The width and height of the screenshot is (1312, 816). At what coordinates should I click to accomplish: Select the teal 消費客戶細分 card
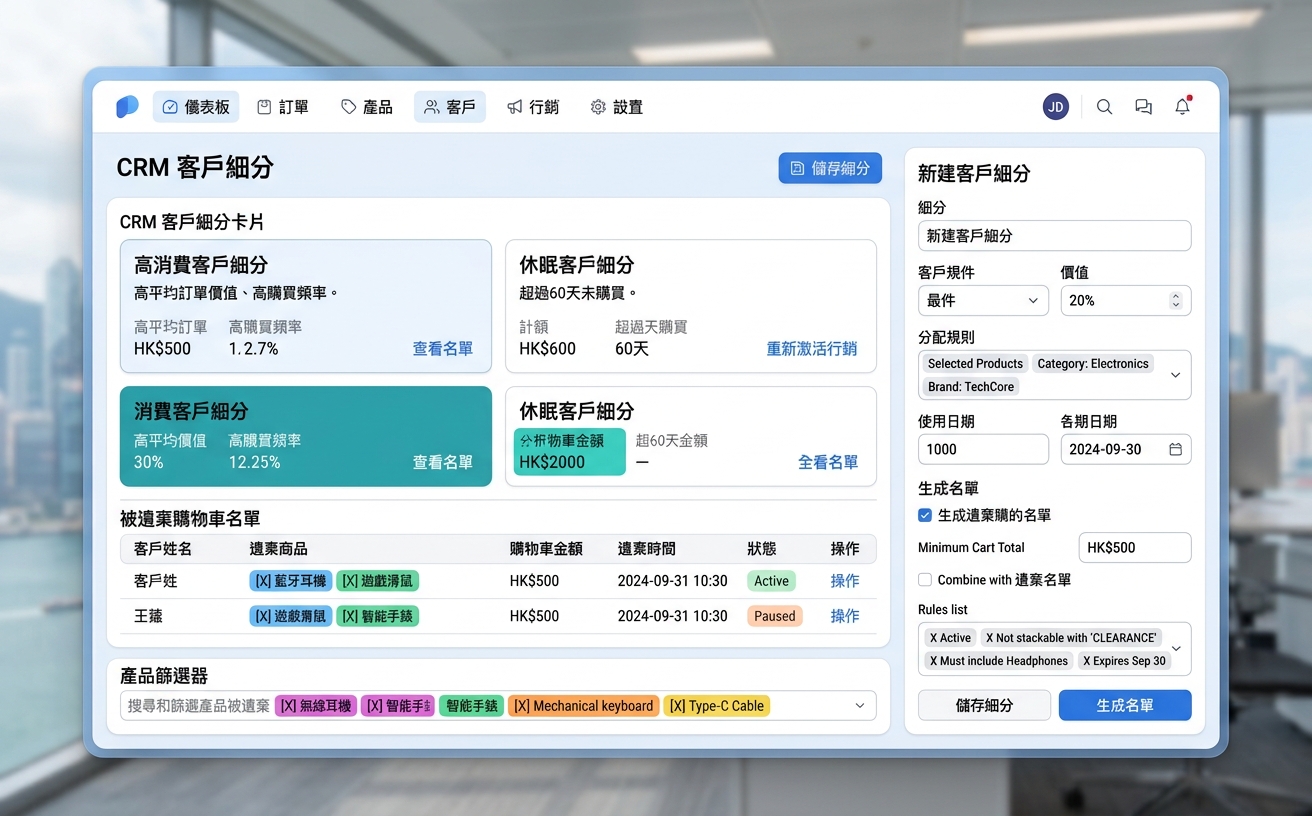click(x=306, y=436)
